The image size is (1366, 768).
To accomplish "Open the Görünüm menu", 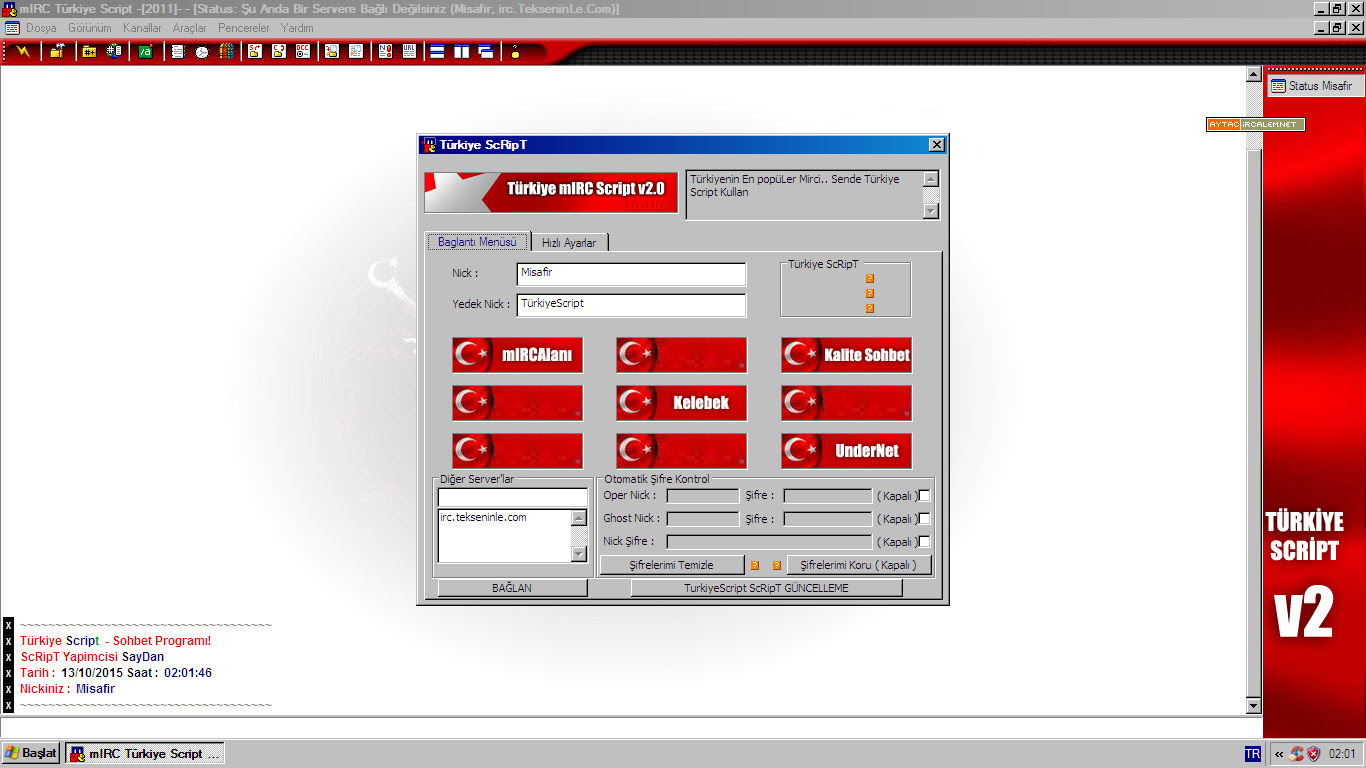I will click(89, 28).
